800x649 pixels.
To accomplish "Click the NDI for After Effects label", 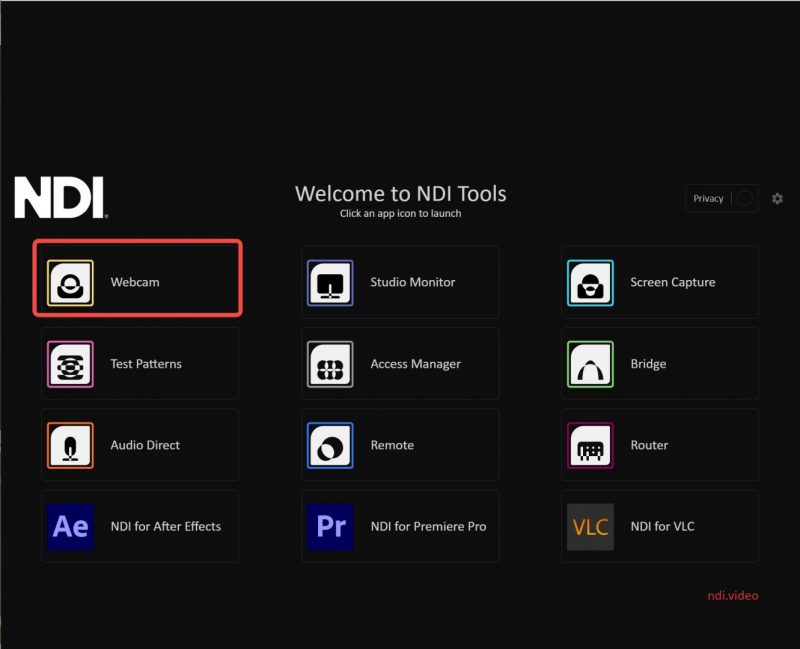I will click(x=166, y=526).
